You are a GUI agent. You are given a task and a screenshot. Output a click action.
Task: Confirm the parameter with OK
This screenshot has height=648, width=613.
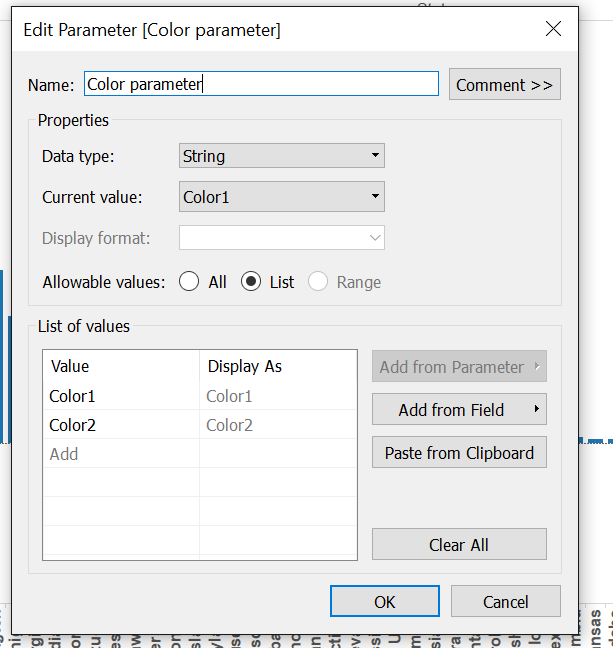point(385,602)
